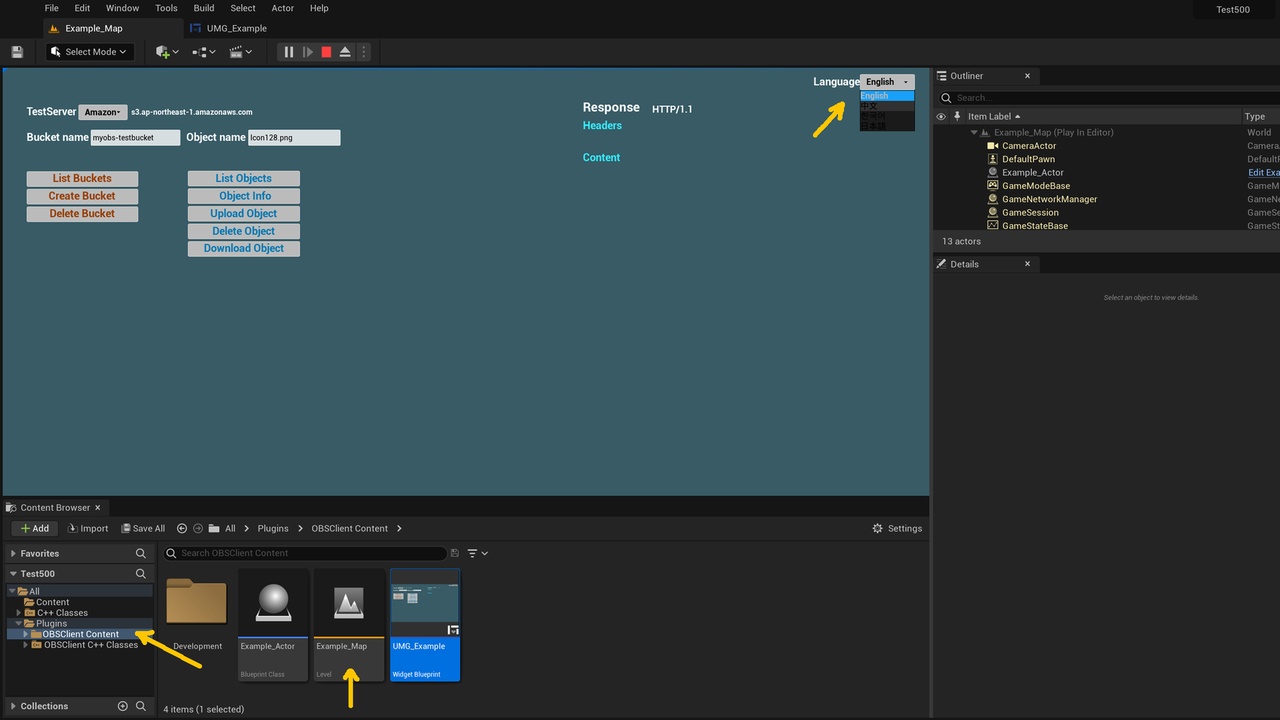
Task: Open the Actor menu
Action: pyautogui.click(x=283, y=8)
